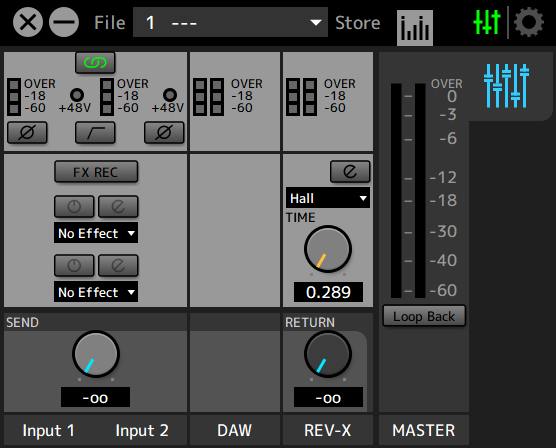The width and height of the screenshot is (556, 448).
Task: Click the TIME value field 0.289
Action: click(x=328, y=292)
